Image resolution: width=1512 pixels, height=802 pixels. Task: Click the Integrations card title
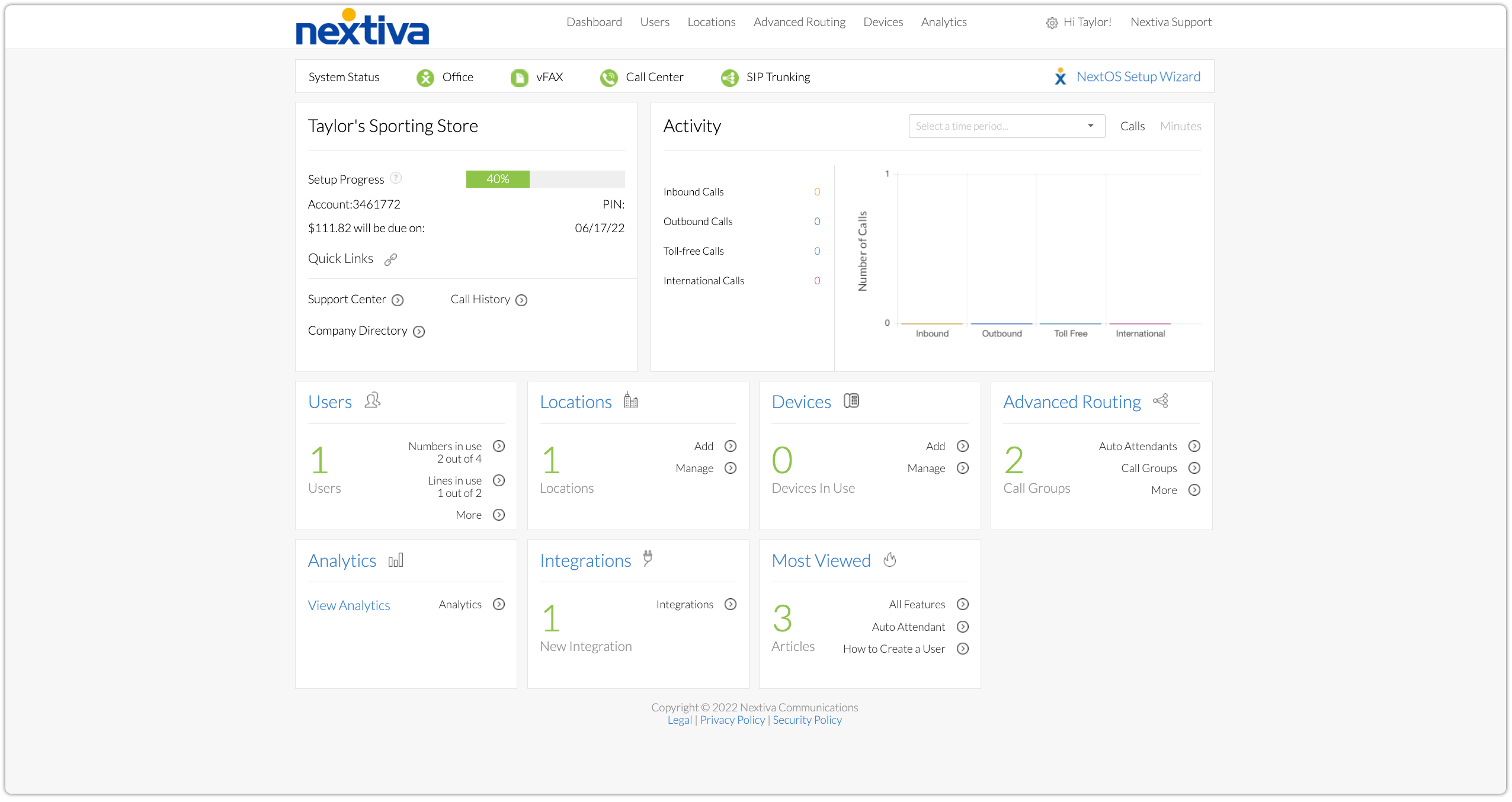585,561
